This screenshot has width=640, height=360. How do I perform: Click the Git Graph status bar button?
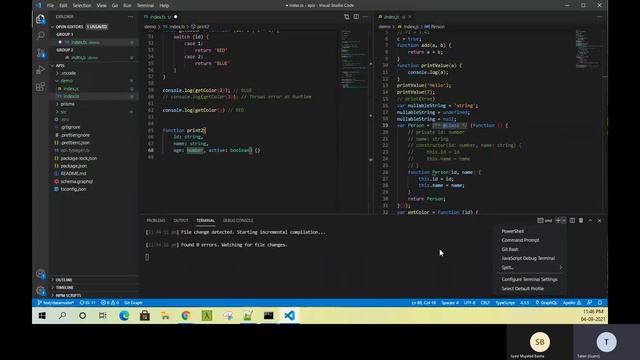coord(133,303)
